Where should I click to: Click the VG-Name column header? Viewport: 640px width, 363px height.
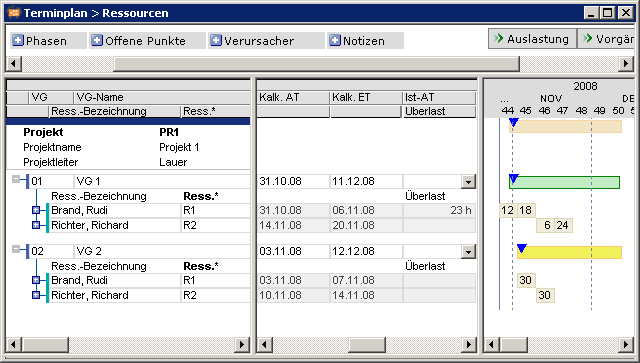[162, 97]
